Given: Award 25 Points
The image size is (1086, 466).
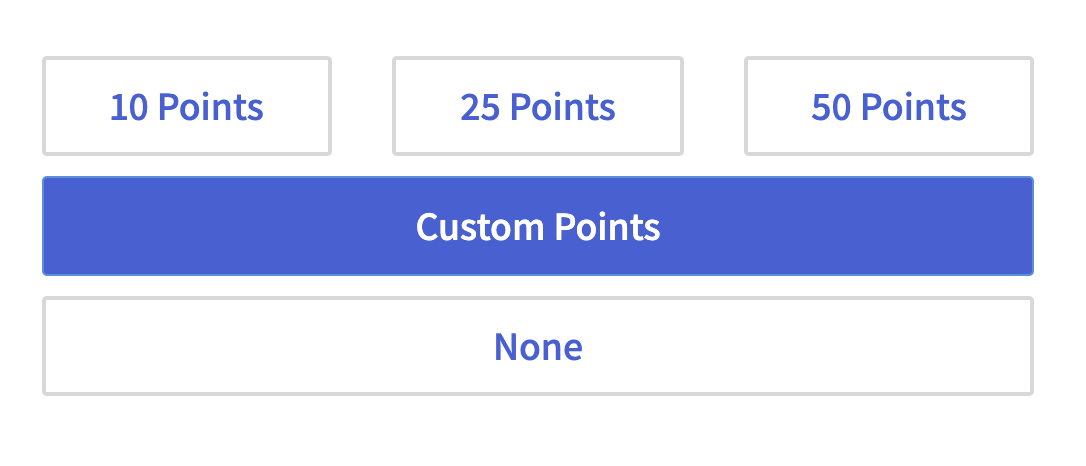Looking at the screenshot, I should coord(538,106).
